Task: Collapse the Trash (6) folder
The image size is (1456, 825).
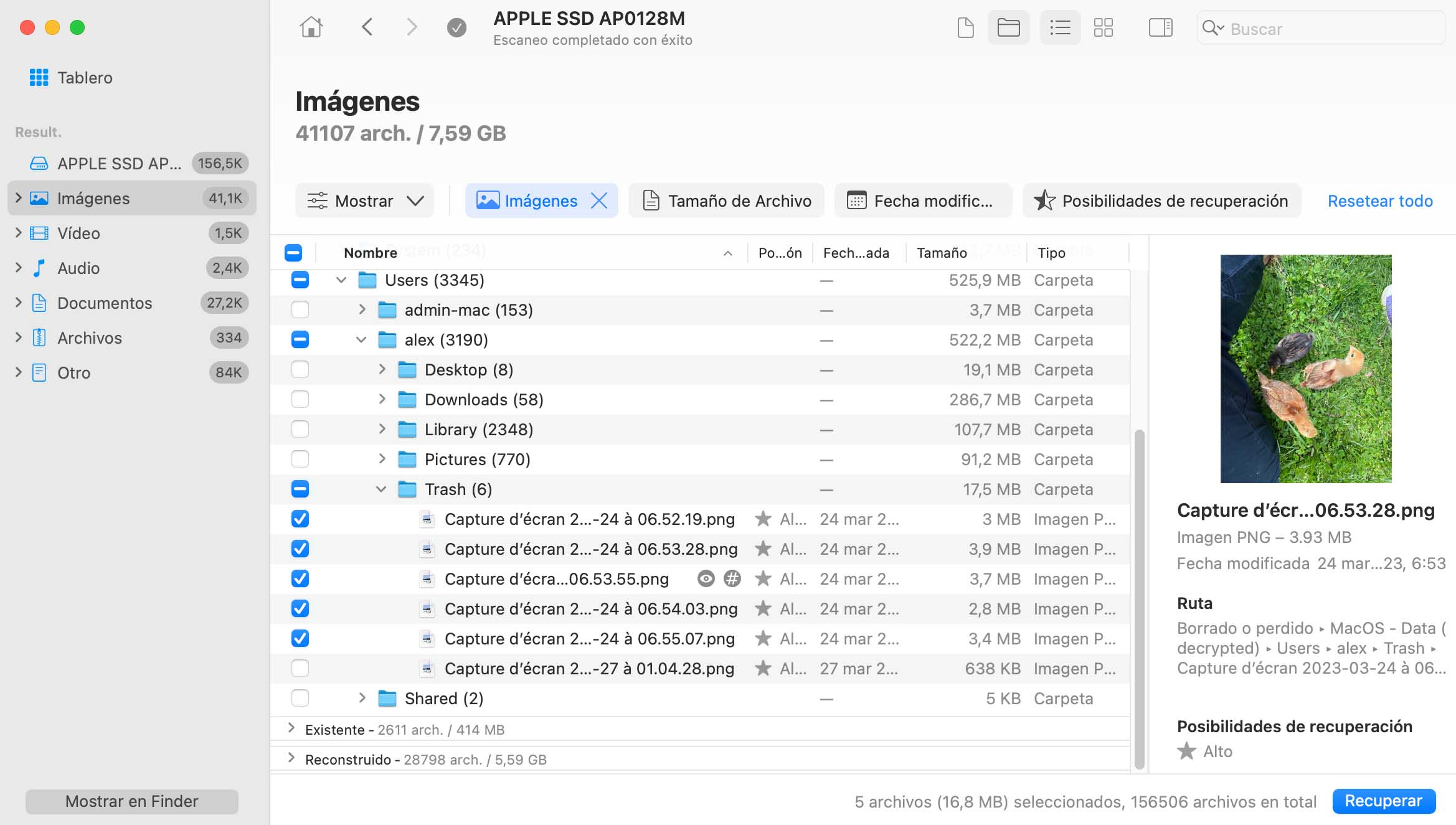Action: pyautogui.click(x=381, y=489)
